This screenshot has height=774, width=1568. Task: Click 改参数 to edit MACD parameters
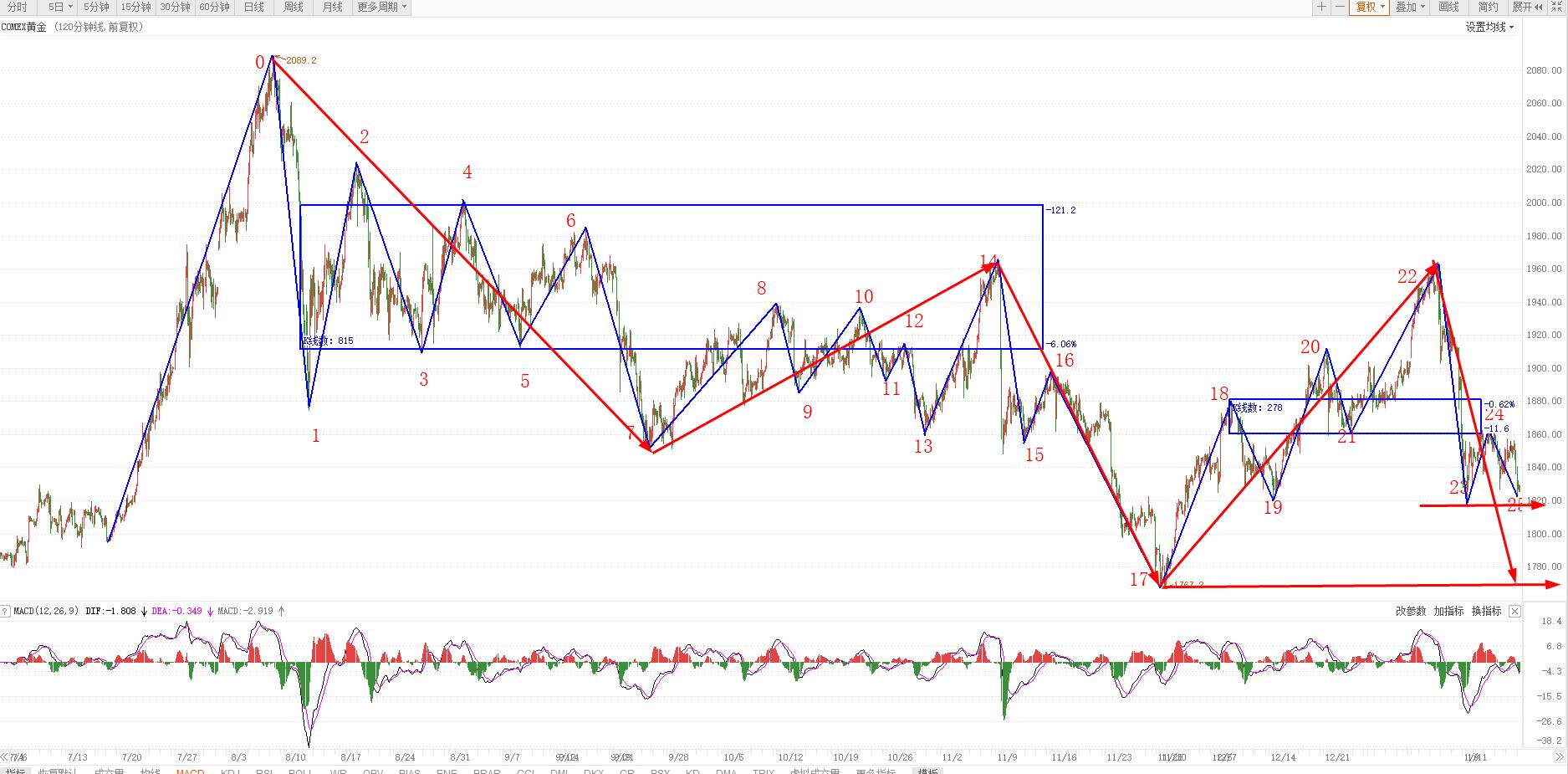(1410, 611)
